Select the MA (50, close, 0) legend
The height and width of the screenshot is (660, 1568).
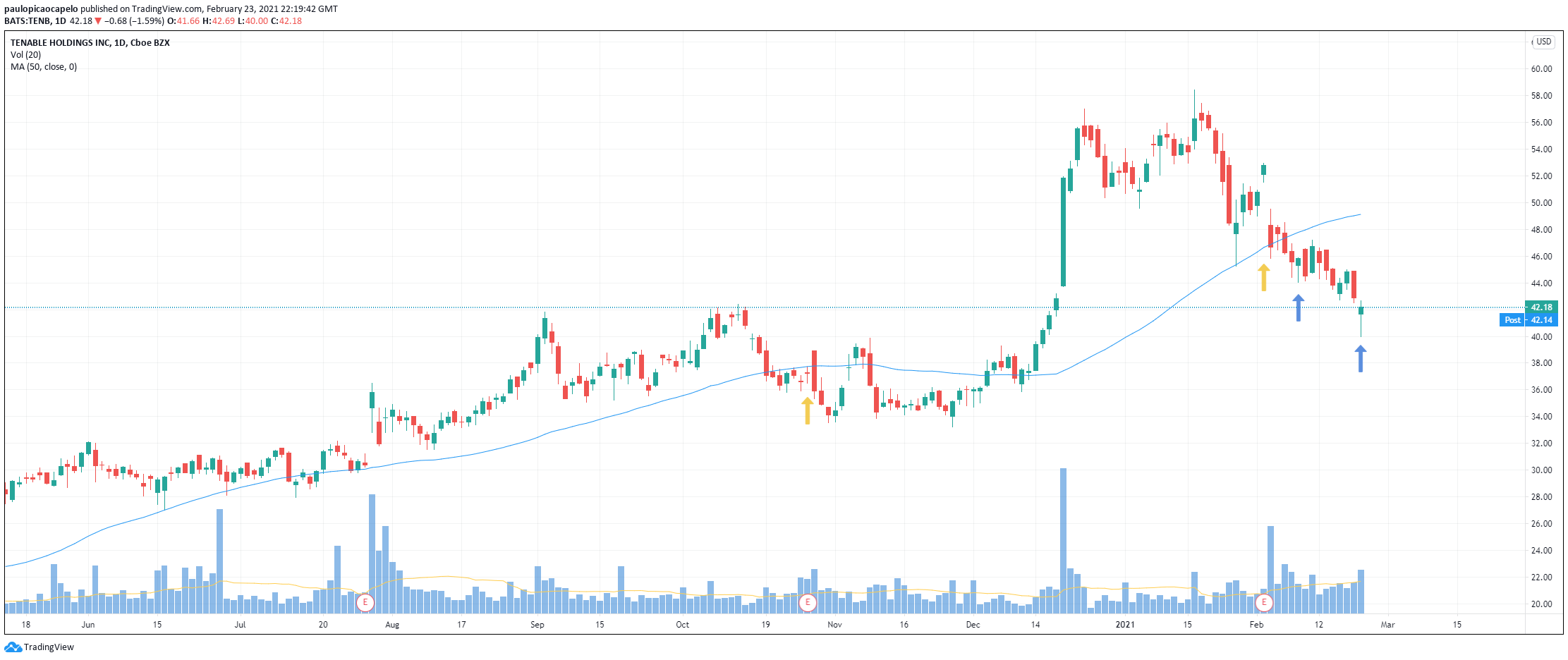pos(44,67)
